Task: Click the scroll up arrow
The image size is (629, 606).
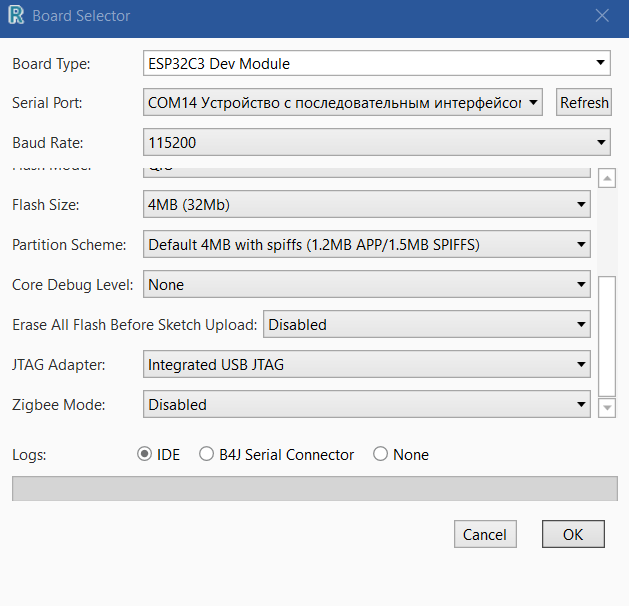Action: pos(606,179)
